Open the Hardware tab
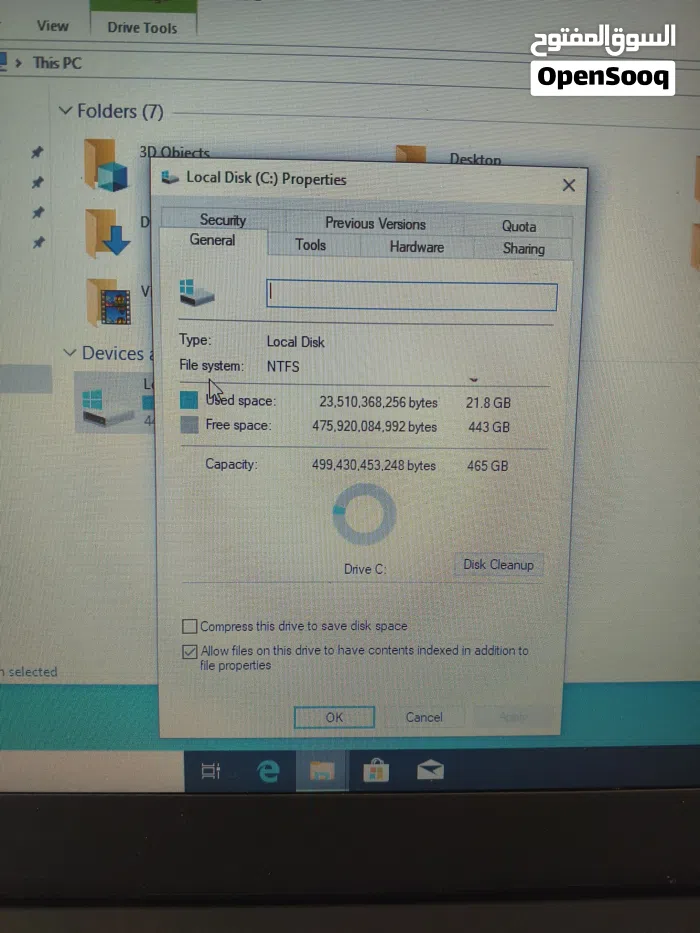Screen dimensions: 700x933 click(x=416, y=247)
